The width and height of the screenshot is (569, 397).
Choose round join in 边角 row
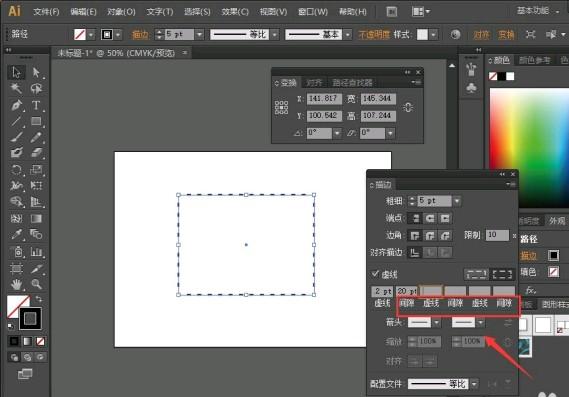430,236
